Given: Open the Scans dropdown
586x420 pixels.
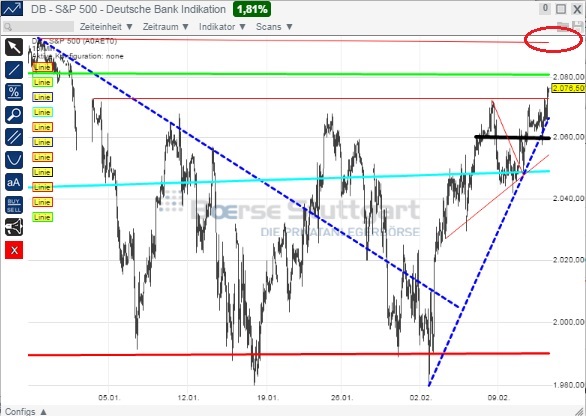Looking at the screenshot, I should (274, 27).
